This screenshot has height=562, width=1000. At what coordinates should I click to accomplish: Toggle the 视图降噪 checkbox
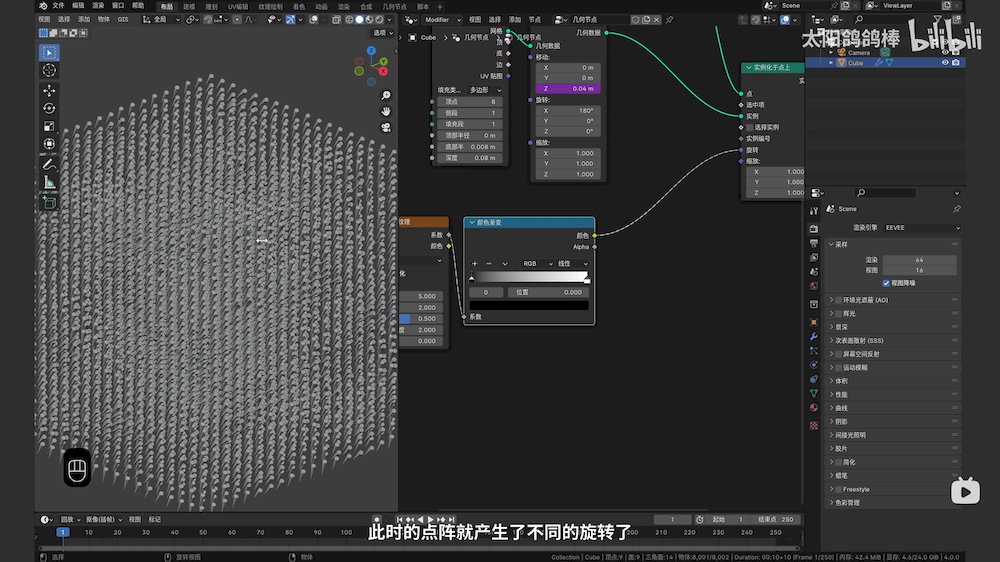(x=886, y=283)
